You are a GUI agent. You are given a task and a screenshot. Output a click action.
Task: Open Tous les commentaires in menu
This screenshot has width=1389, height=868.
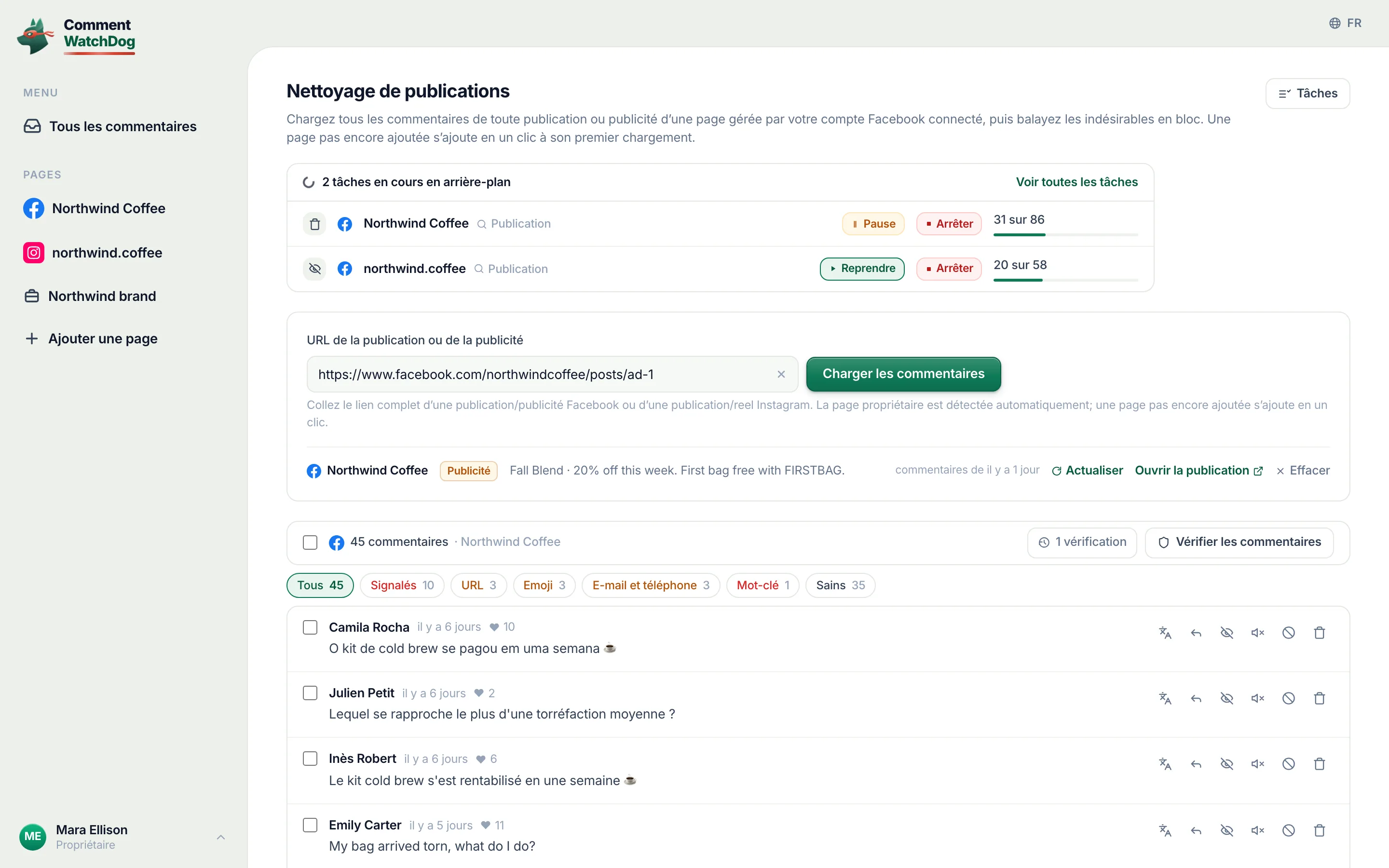(x=110, y=126)
